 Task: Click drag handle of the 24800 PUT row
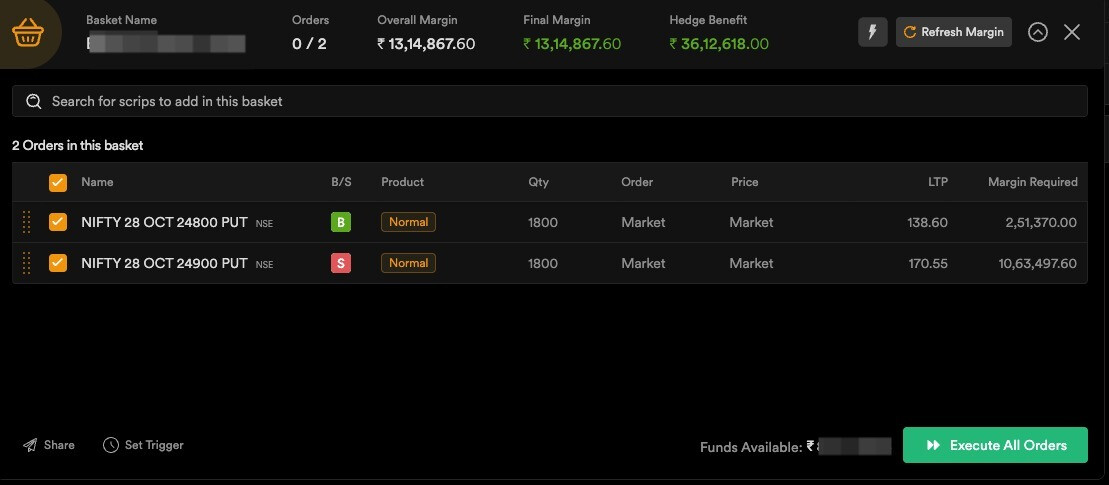(27, 222)
